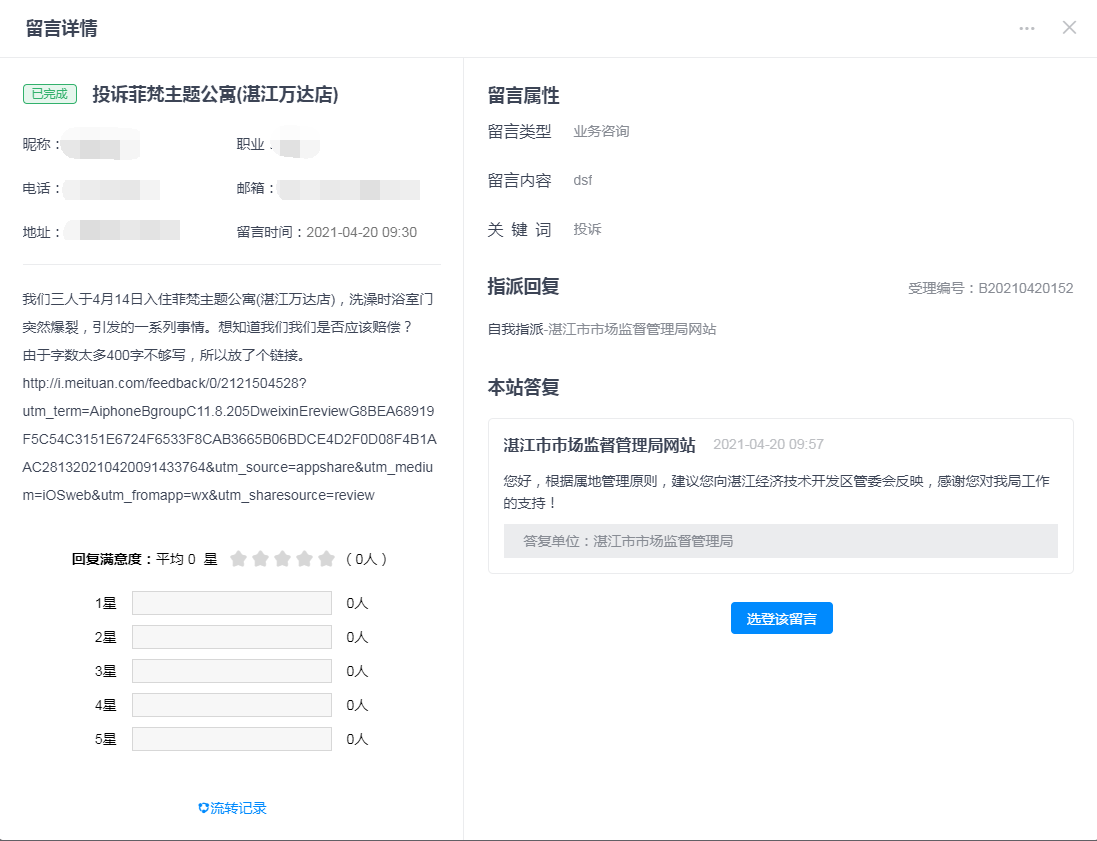The height and width of the screenshot is (841, 1097).
Task: Click the complaint title 投诉菲梵主题公寓
Action: click(x=215, y=95)
